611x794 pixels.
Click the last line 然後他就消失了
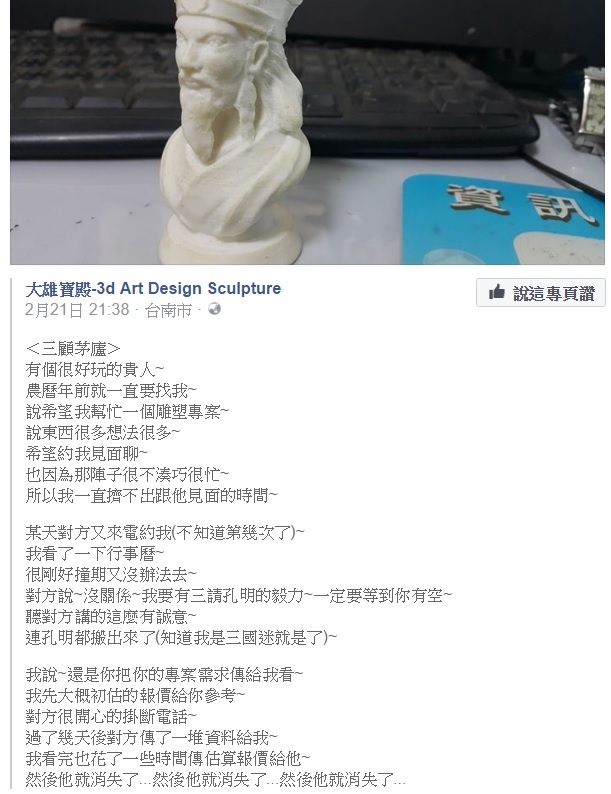(x=216, y=779)
